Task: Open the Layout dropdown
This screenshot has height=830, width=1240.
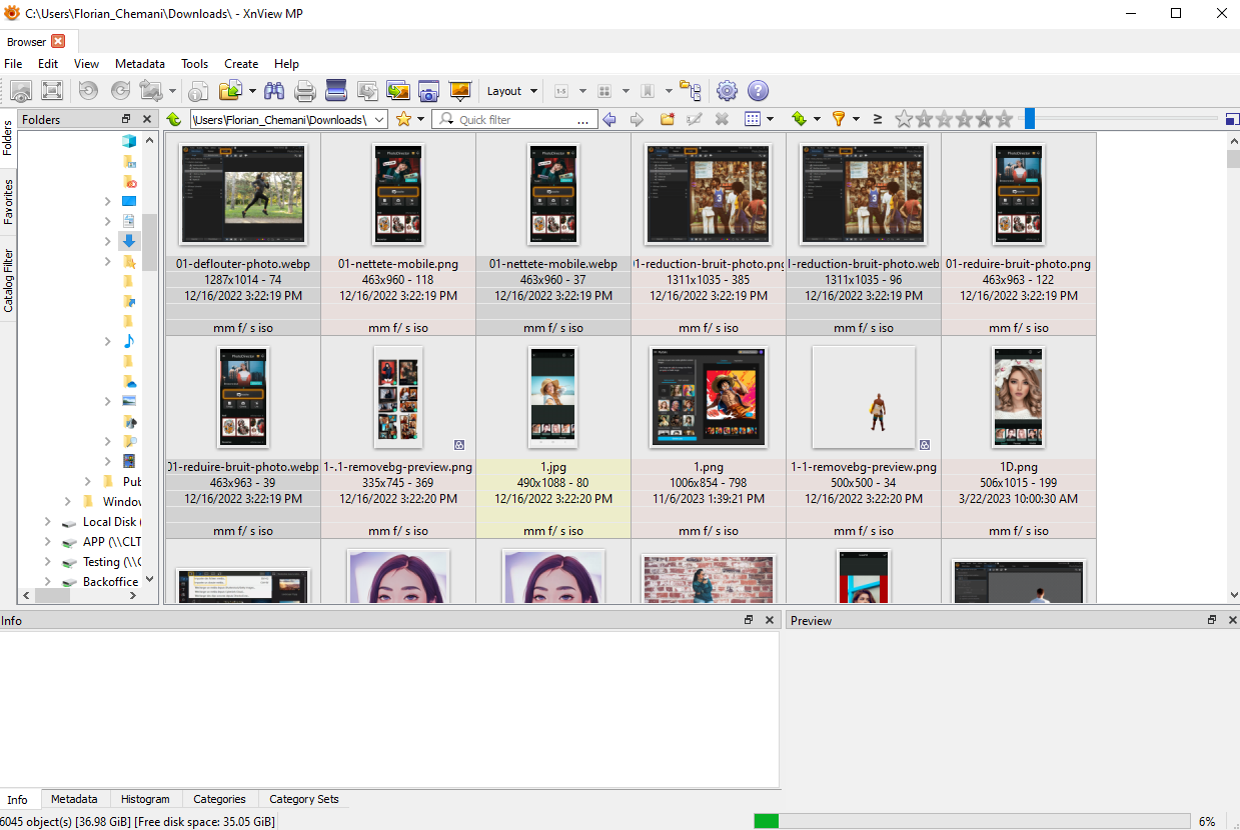Action: (511, 91)
